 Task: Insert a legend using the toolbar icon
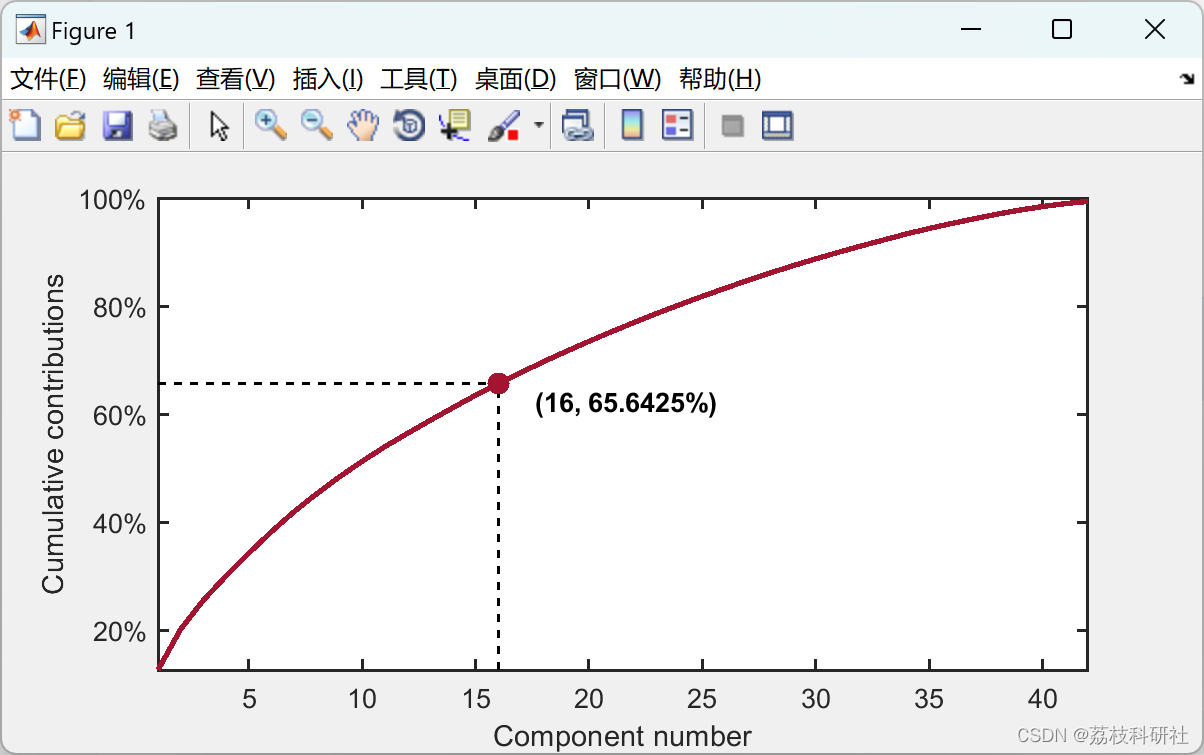pos(677,125)
